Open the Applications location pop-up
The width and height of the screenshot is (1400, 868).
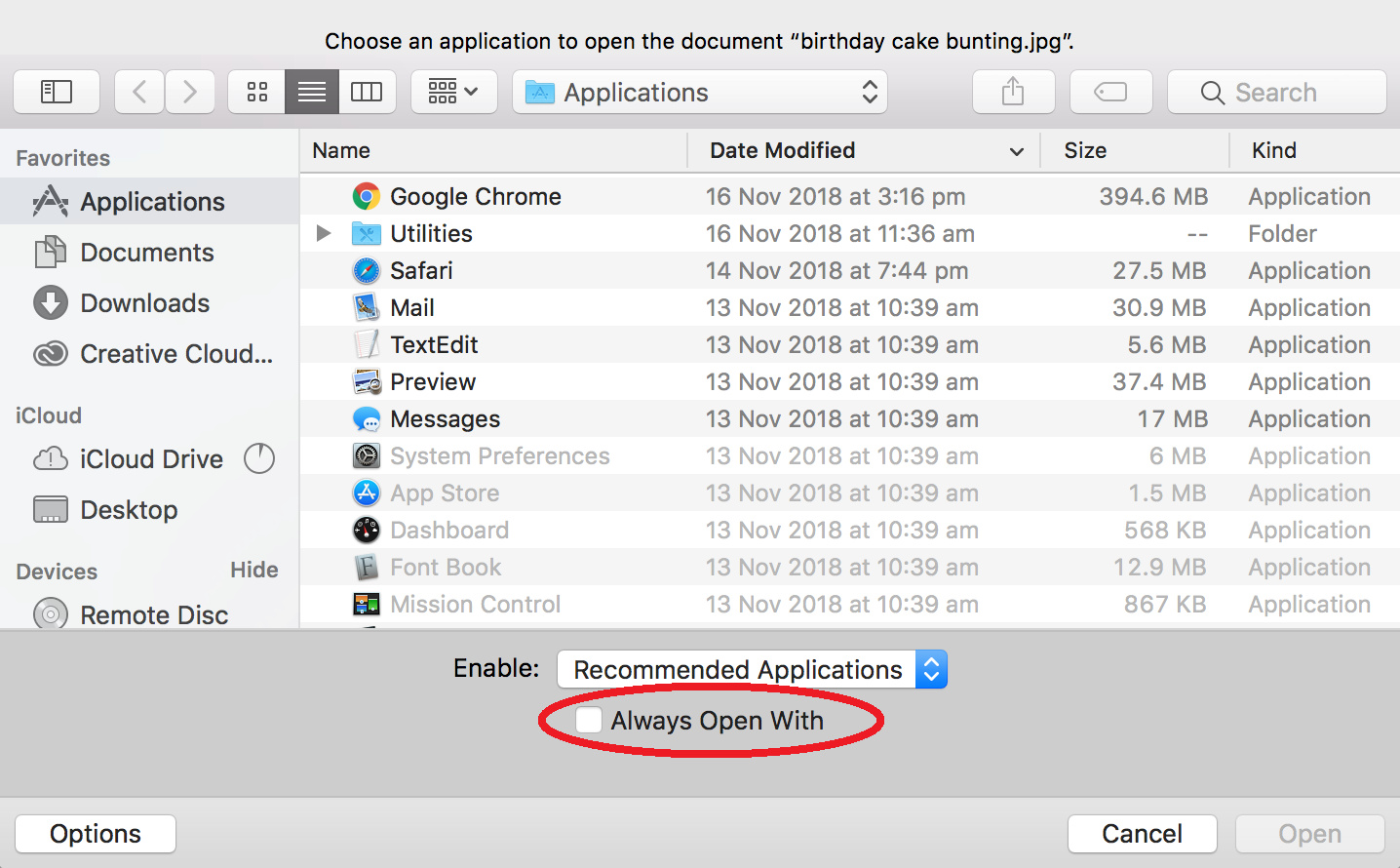coord(700,92)
